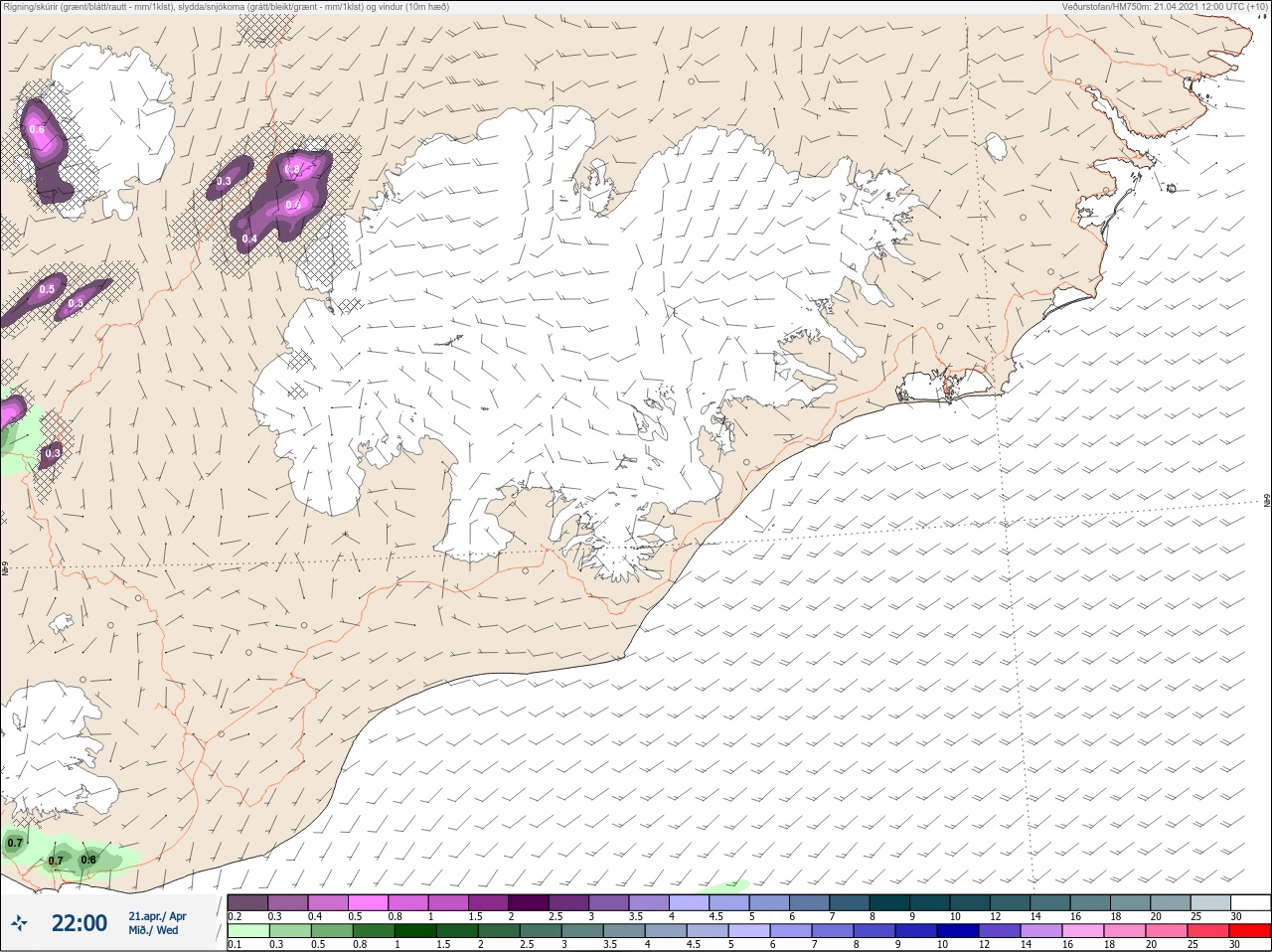This screenshot has width=1272, height=952.
Task: Select the weekday label Mið./ Wed
Action: [153, 930]
